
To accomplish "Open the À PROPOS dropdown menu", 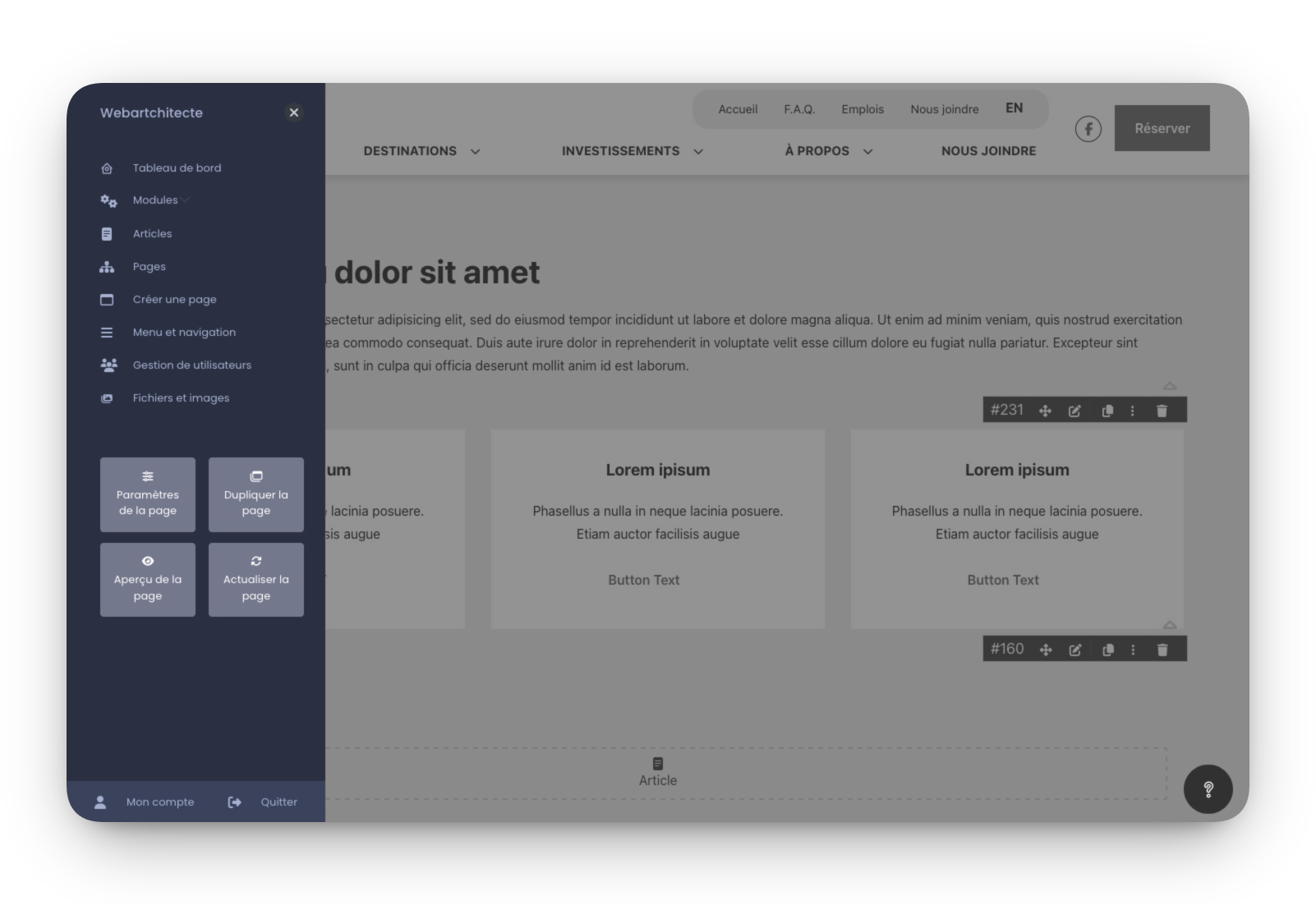I will coord(828,151).
